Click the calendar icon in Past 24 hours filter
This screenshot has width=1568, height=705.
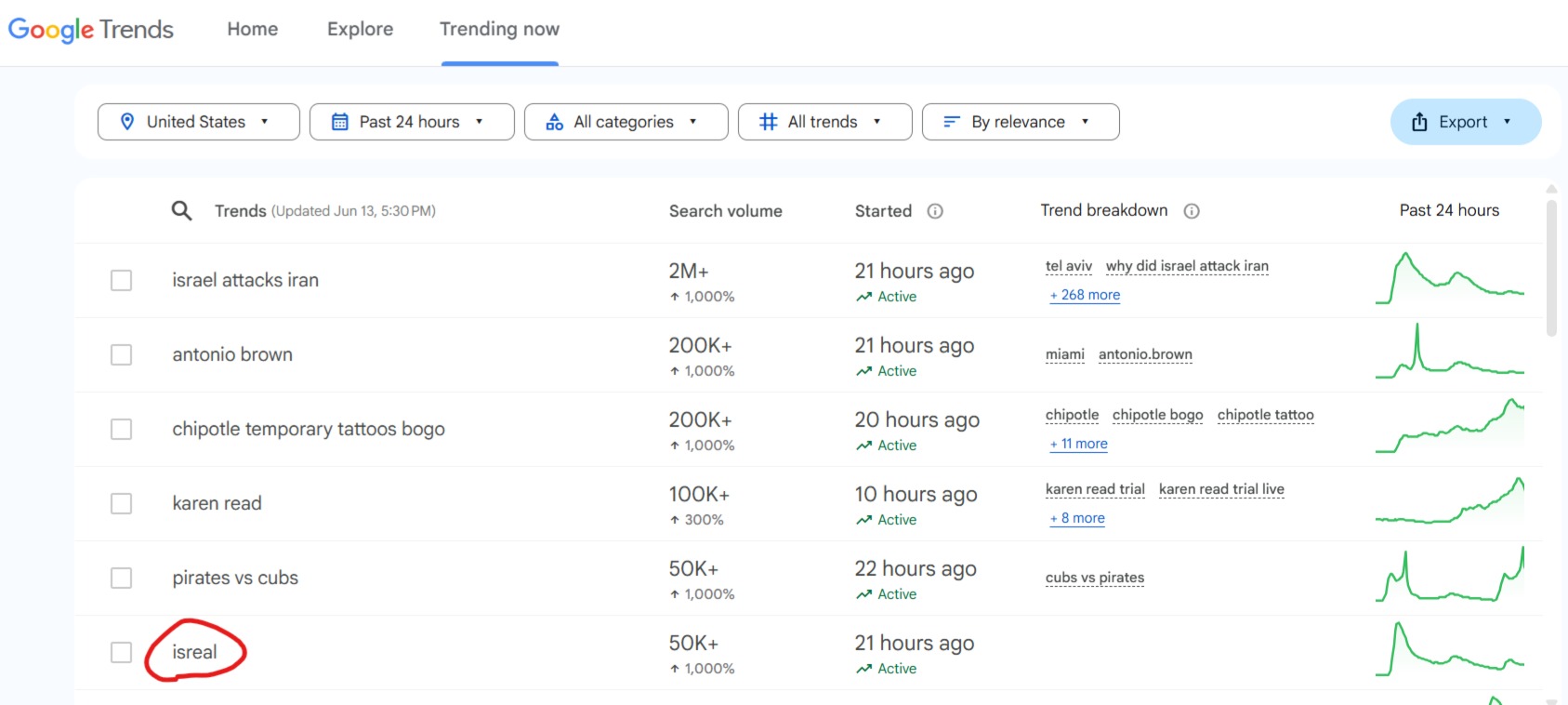click(340, 122)
